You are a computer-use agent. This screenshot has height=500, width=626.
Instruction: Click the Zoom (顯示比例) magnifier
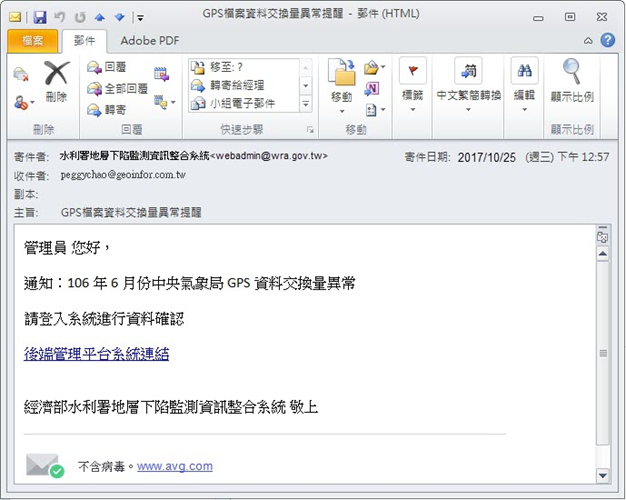click(572, 81)
